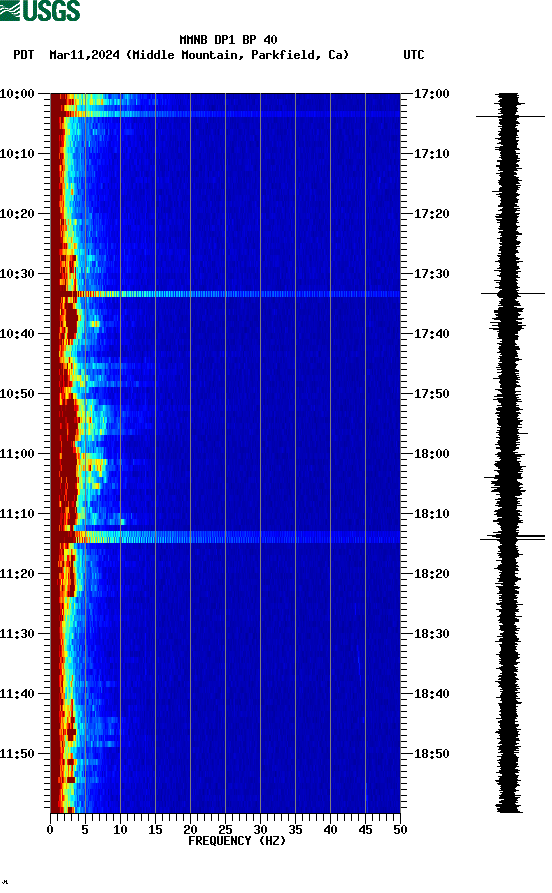Click the faint broadband band near 10:03

point(226,114)
